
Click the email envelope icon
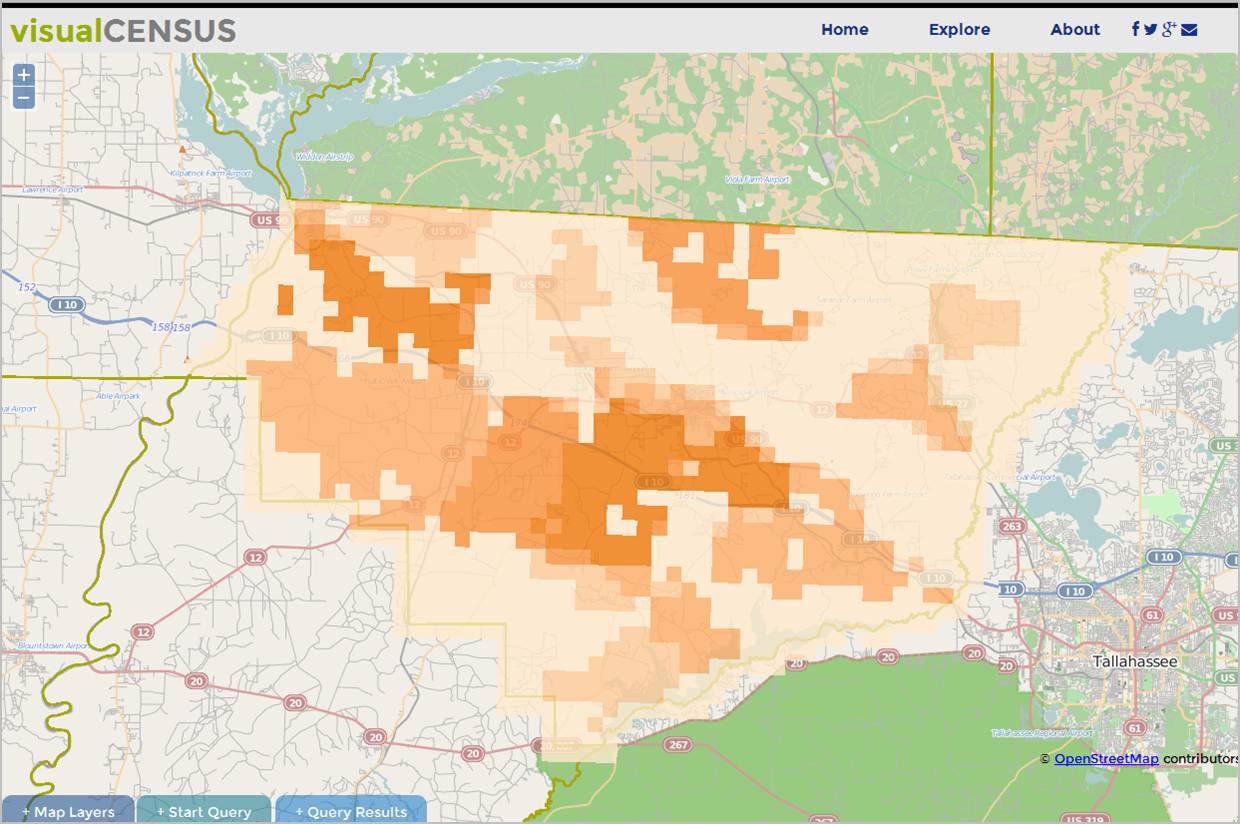pos(1189,29)
